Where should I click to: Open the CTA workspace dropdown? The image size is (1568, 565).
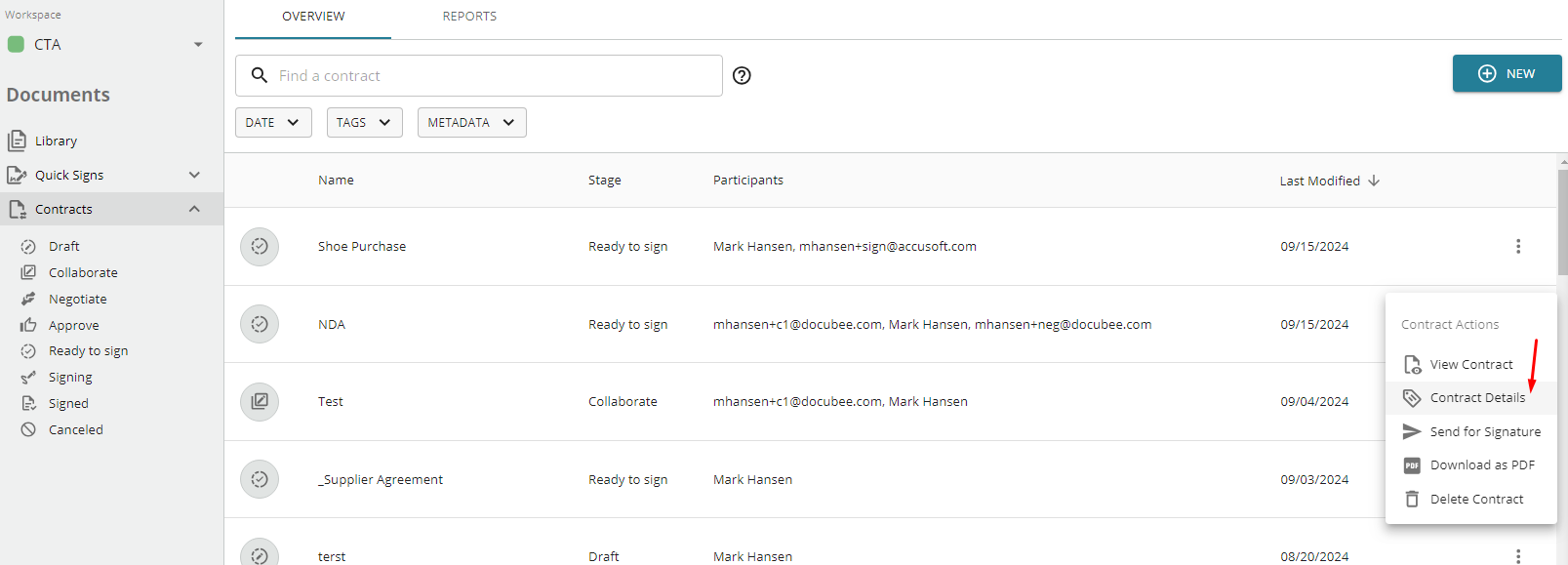pos(198,44)
